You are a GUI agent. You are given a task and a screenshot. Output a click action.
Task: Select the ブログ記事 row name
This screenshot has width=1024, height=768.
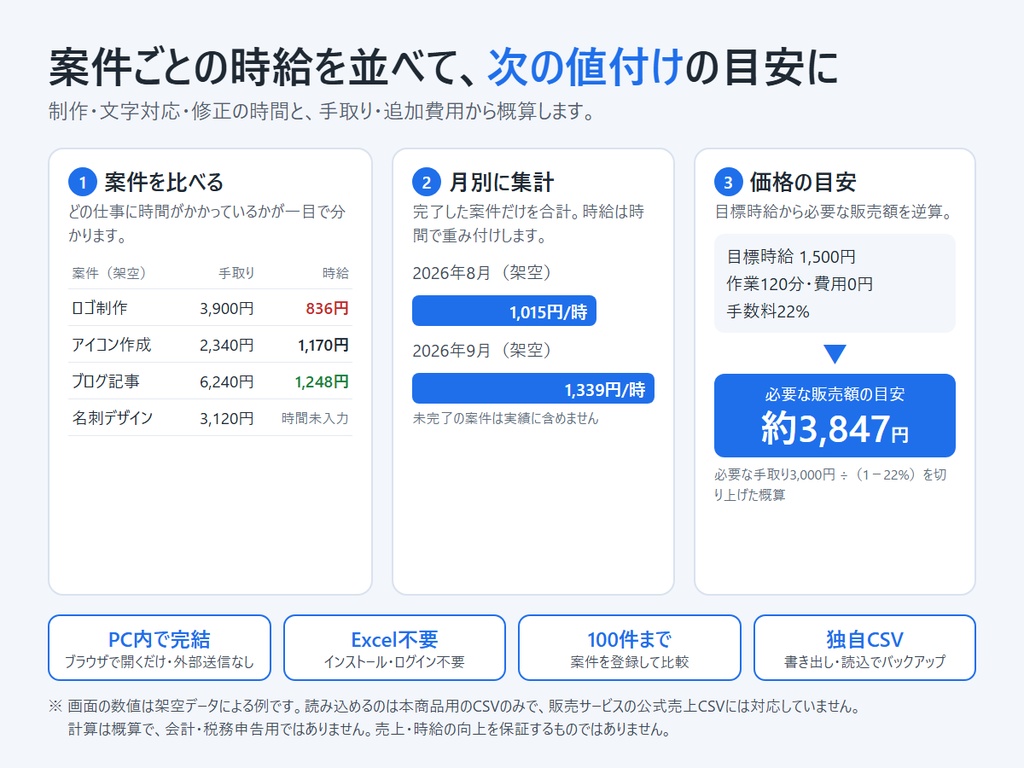(105, 381)
